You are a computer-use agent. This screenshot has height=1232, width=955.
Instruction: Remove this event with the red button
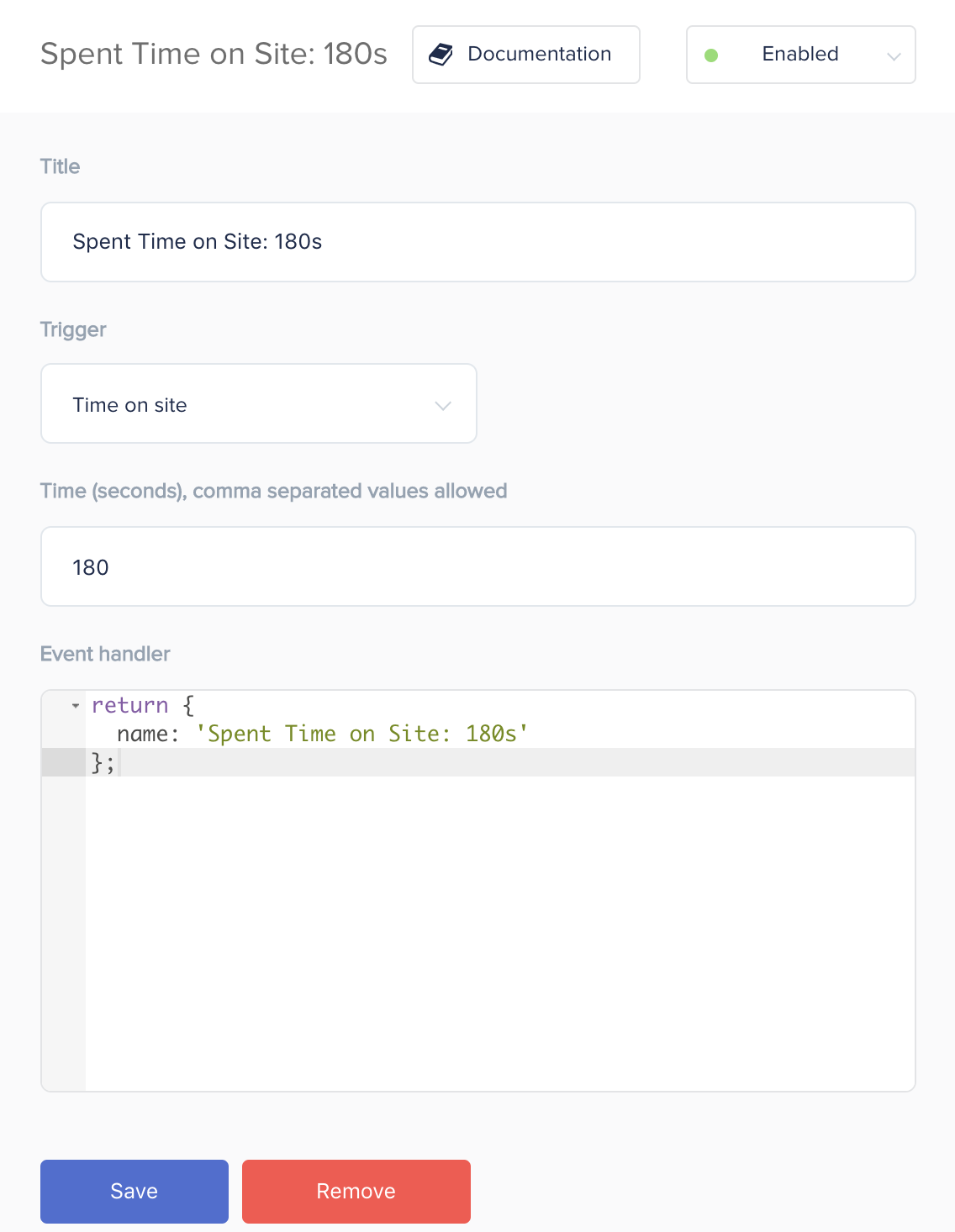pyautogui.click(x=356, y=1192)
